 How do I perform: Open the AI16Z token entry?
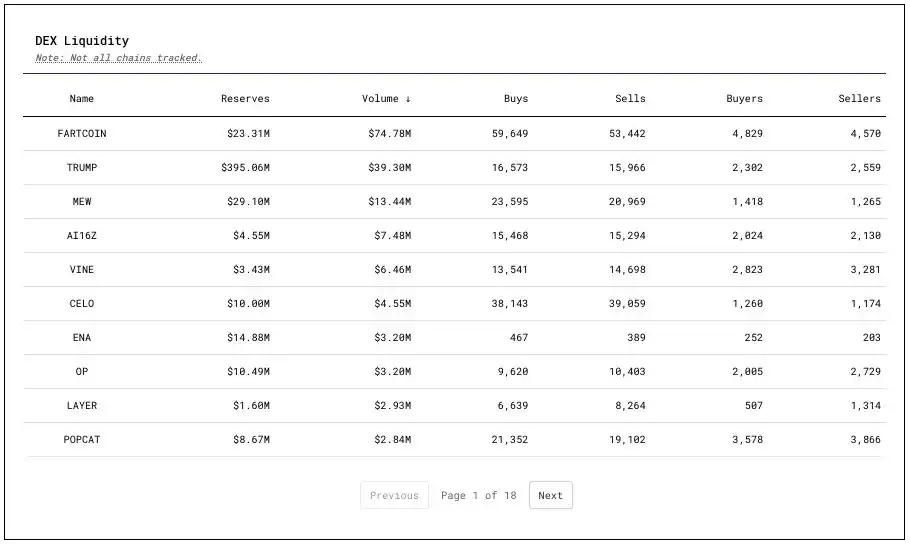tap(82, 236)
